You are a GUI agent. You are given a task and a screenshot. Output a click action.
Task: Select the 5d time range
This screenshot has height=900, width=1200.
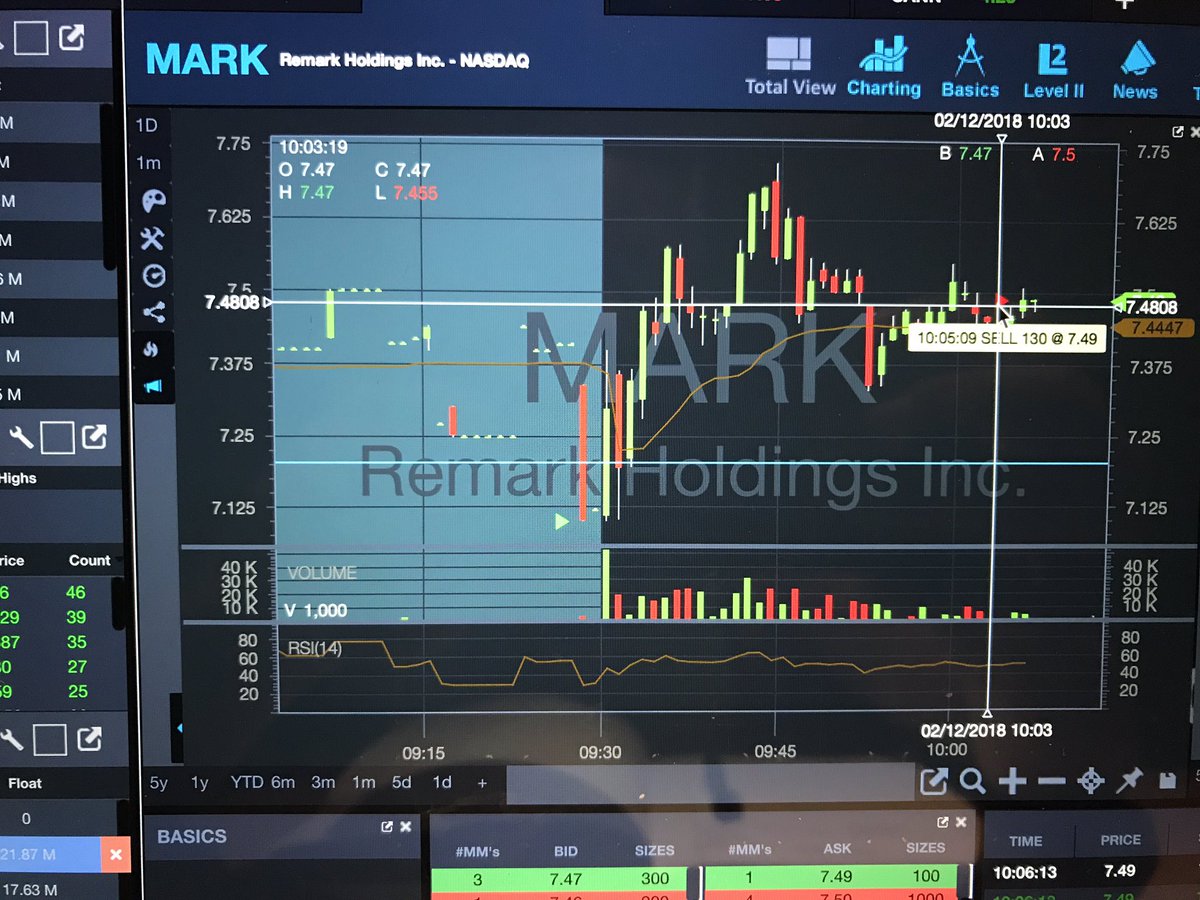401,782
